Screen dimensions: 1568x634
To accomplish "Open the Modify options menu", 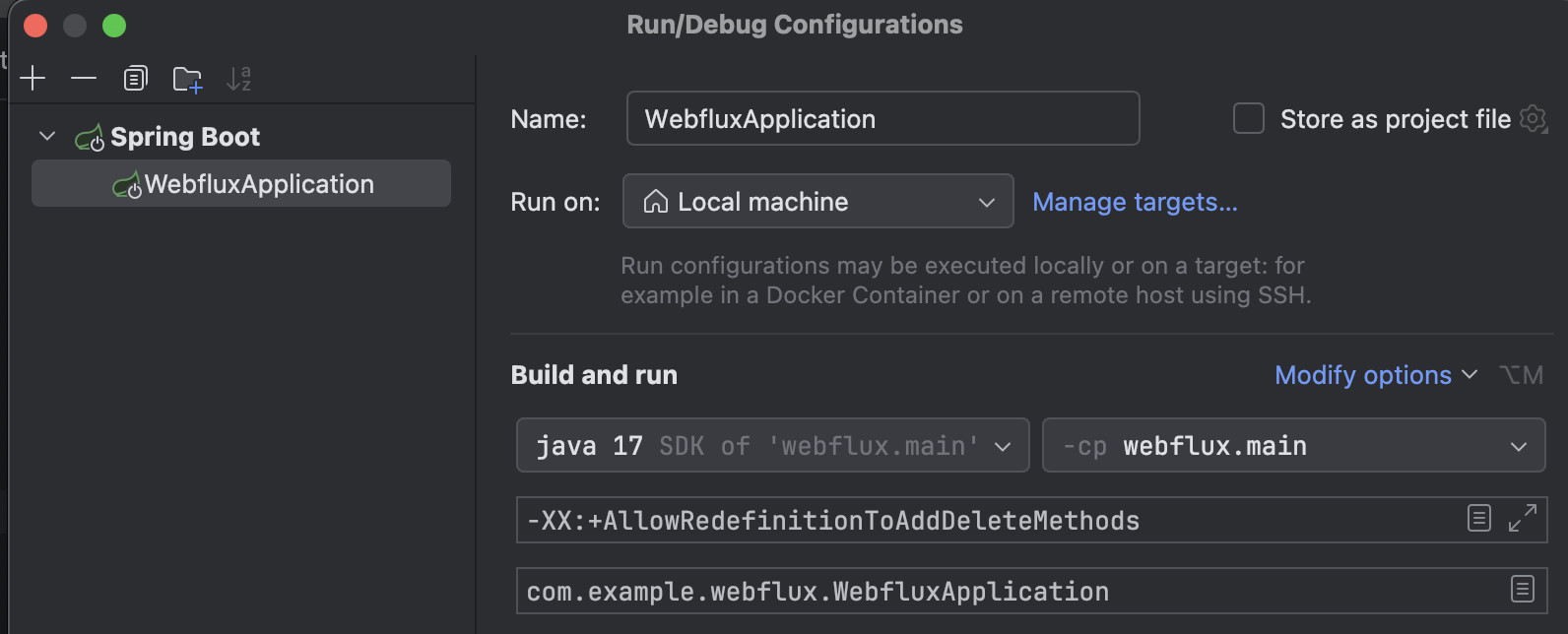I will point(1375,375).
